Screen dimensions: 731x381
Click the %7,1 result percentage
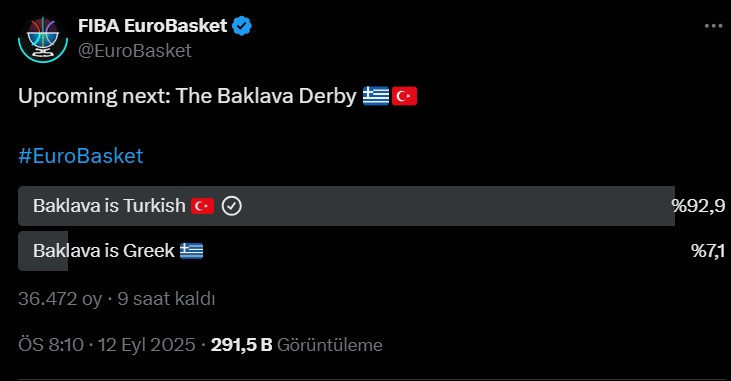(x=708, y=250)
